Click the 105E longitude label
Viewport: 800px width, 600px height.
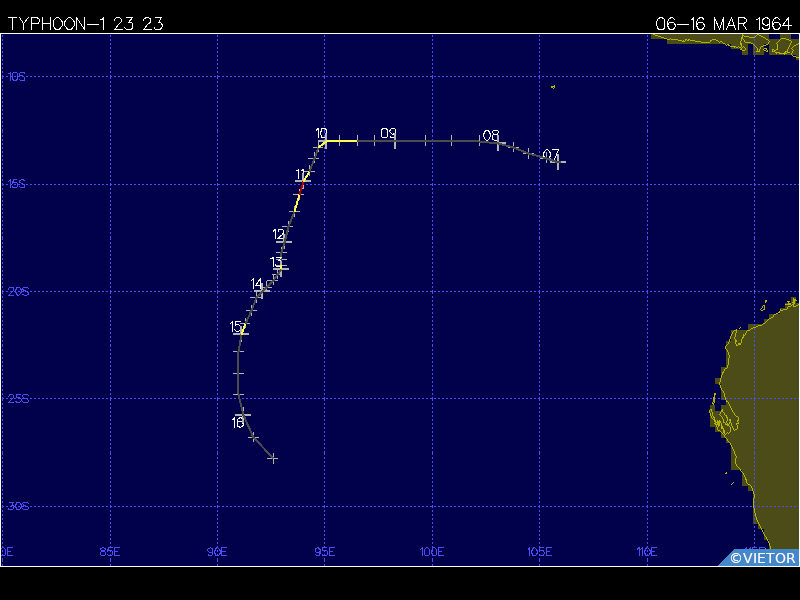(x=539, y=552)
